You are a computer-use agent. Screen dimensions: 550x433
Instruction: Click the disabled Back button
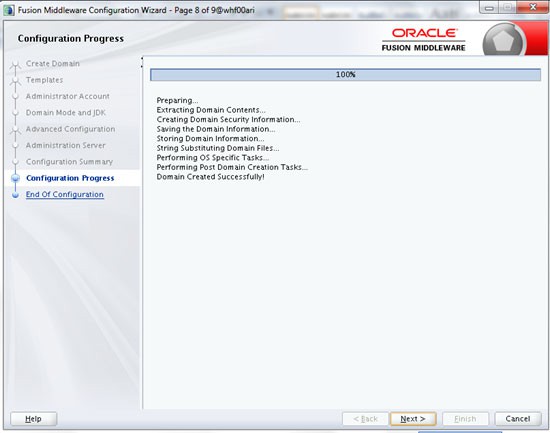pos(365,419)
